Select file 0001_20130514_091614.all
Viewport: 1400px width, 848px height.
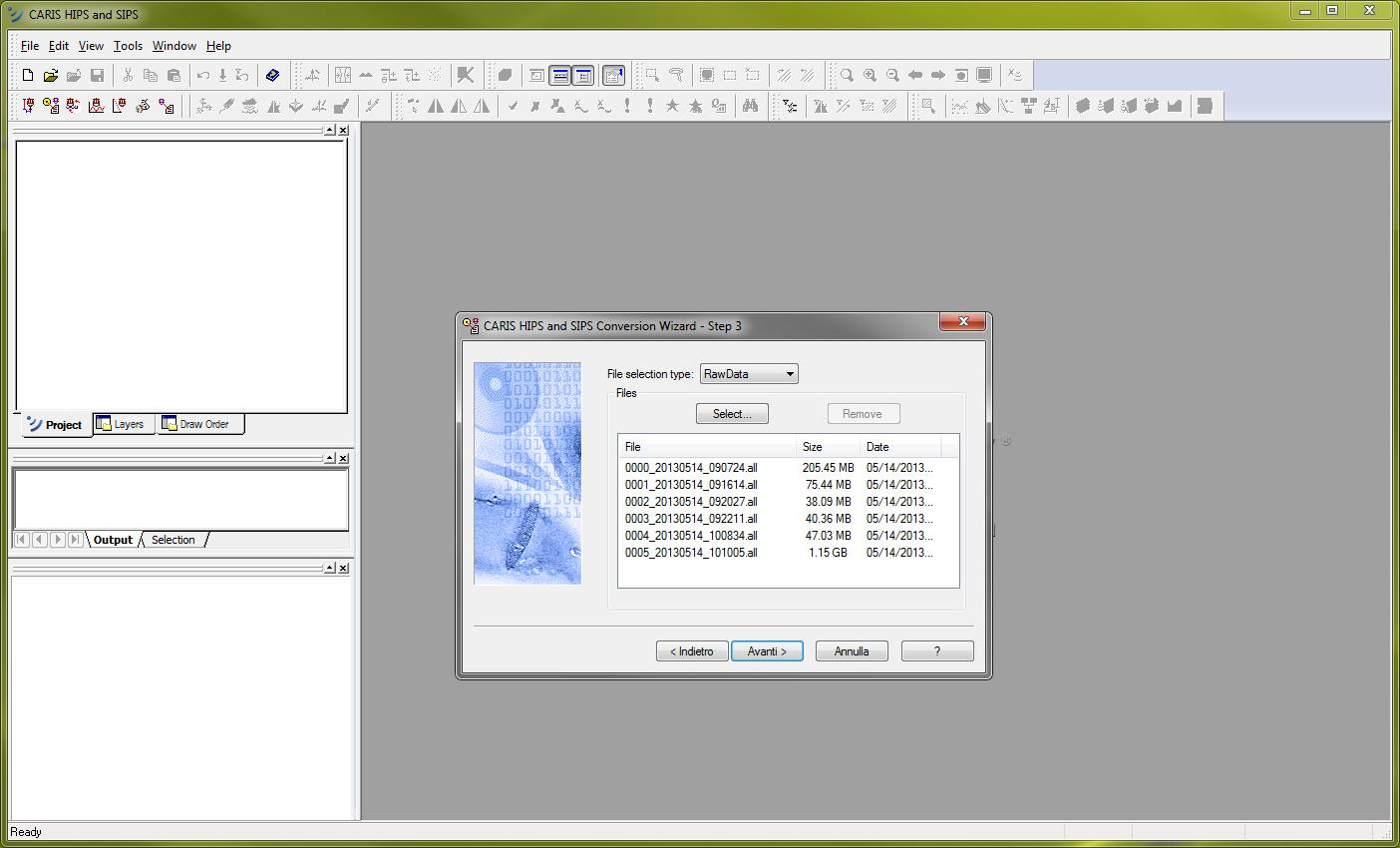pos(691,484)
